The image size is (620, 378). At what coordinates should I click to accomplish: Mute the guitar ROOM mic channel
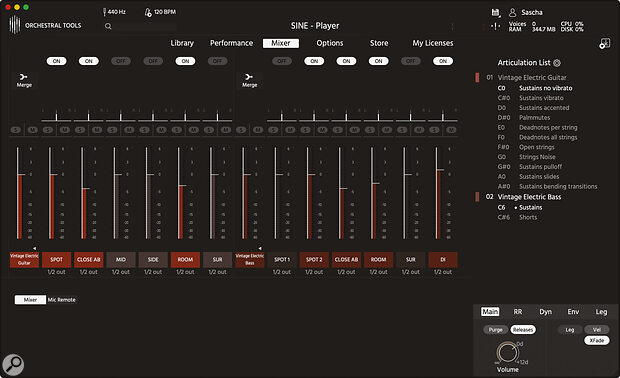pos(193,130)
